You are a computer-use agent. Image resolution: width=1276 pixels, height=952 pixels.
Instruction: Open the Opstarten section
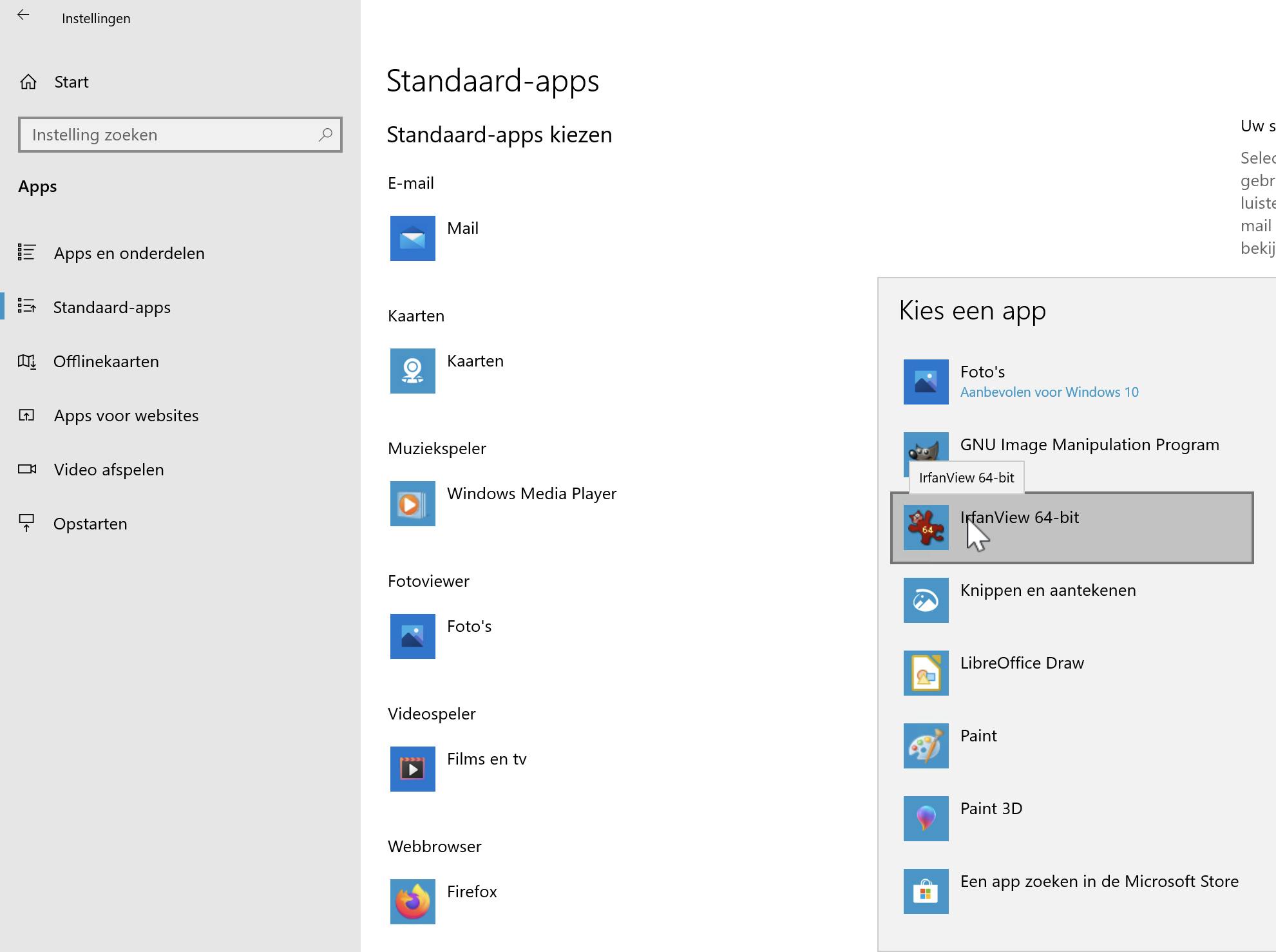pyautogui.click(x=90, y=524)
